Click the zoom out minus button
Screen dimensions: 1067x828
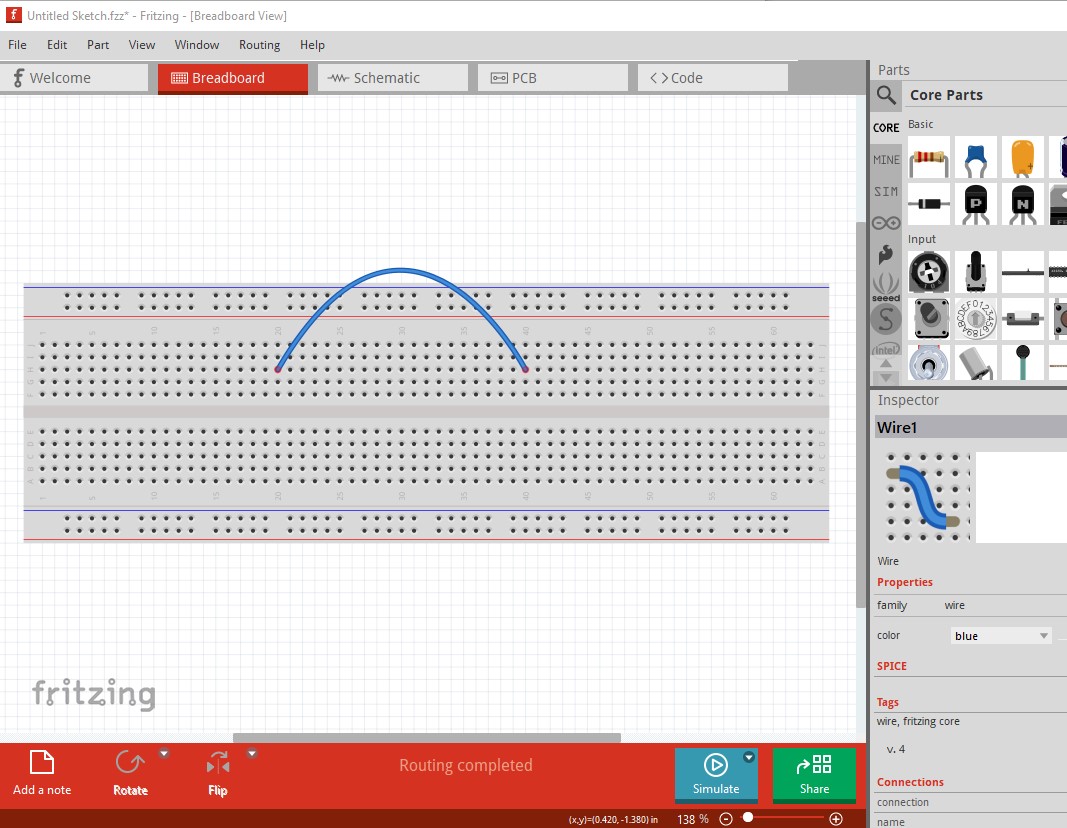tap(726, 819)
